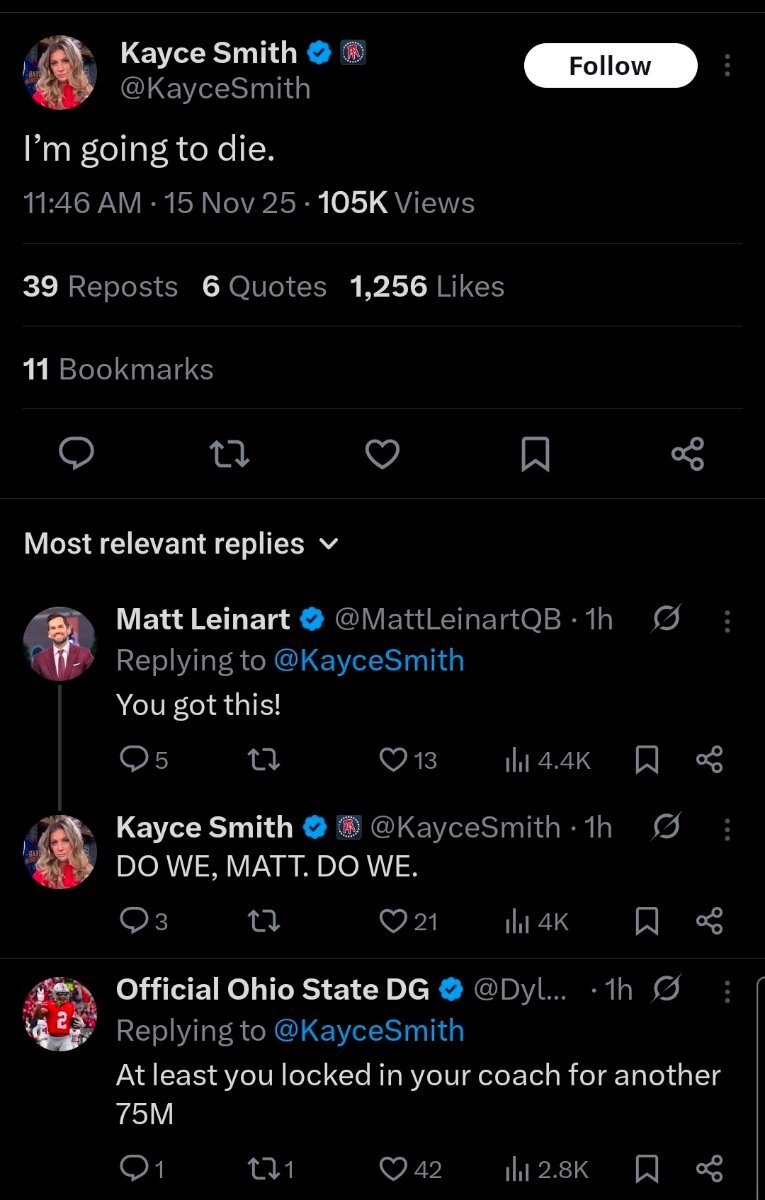This screenshot has height=1200, width=765.
Task: Follow Kayce Smith
Action: [610, 66]
